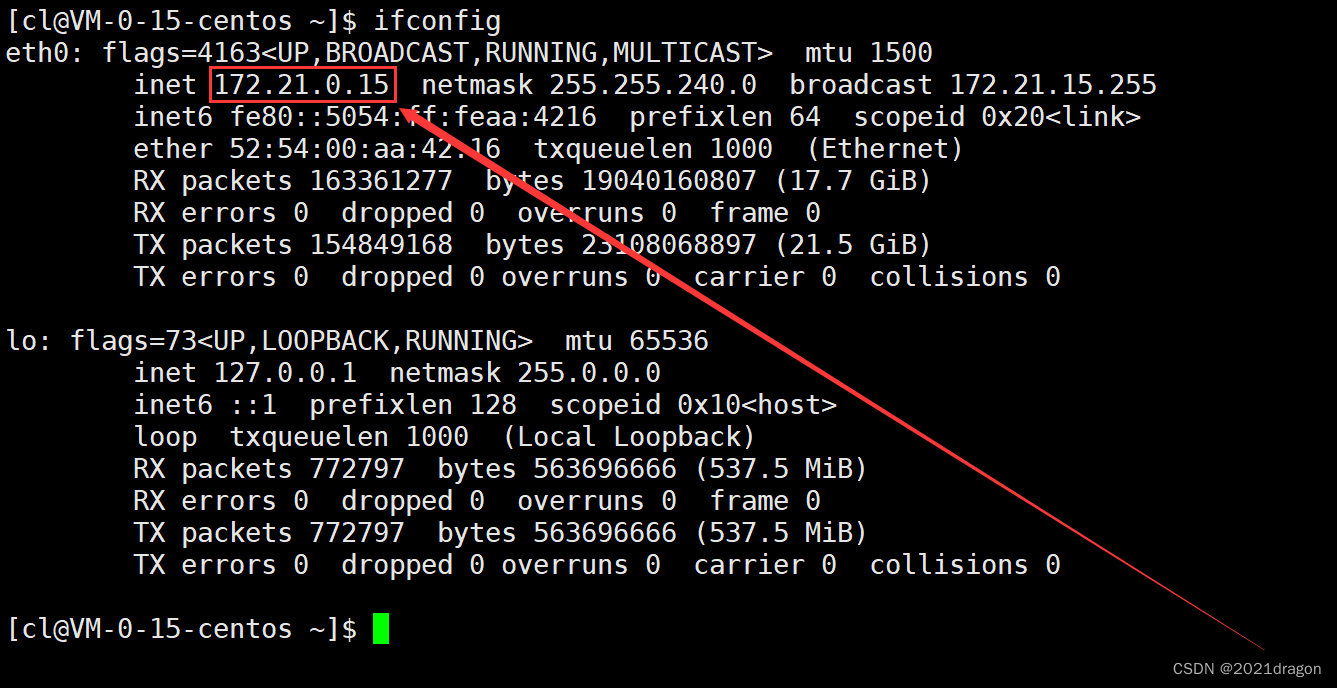
Task: Click the red-boxed IP address 172.21.0.15
Action: point(303,85)
